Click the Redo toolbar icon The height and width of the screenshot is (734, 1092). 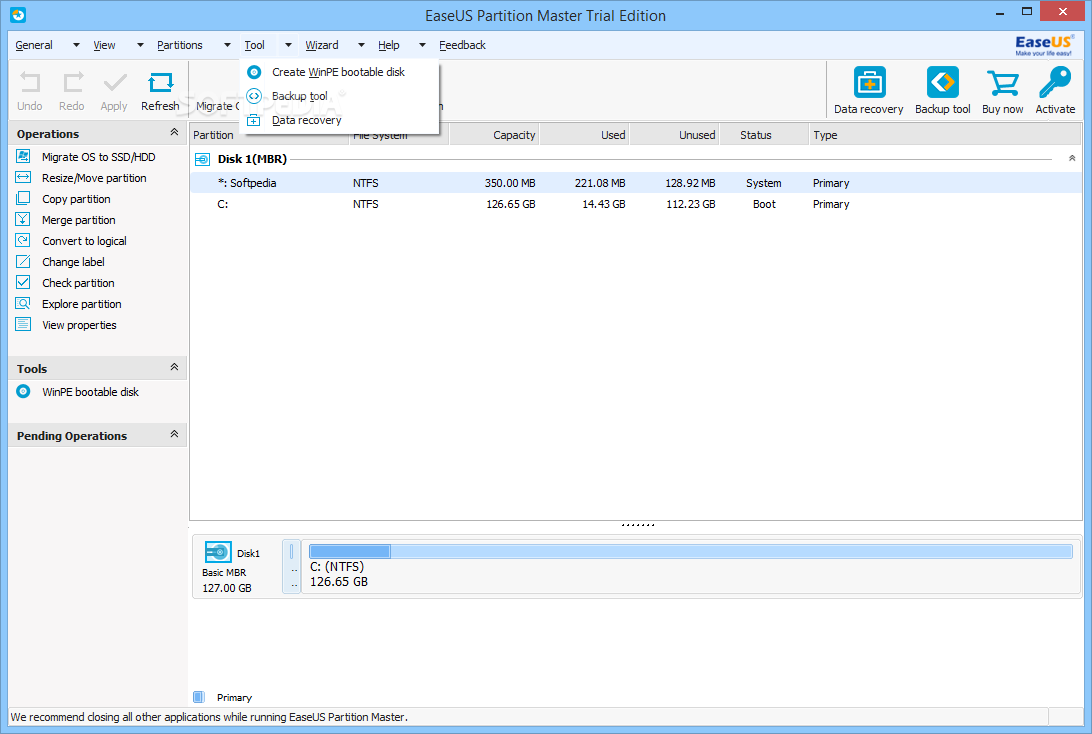click(72, 83)
